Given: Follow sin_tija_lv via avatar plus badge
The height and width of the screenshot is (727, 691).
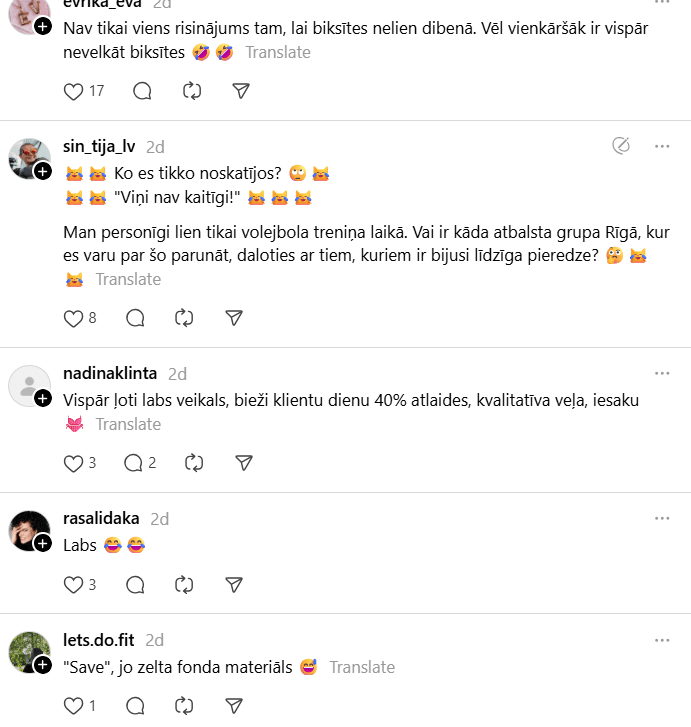Looking at the screenshot, I should [43, 172].
